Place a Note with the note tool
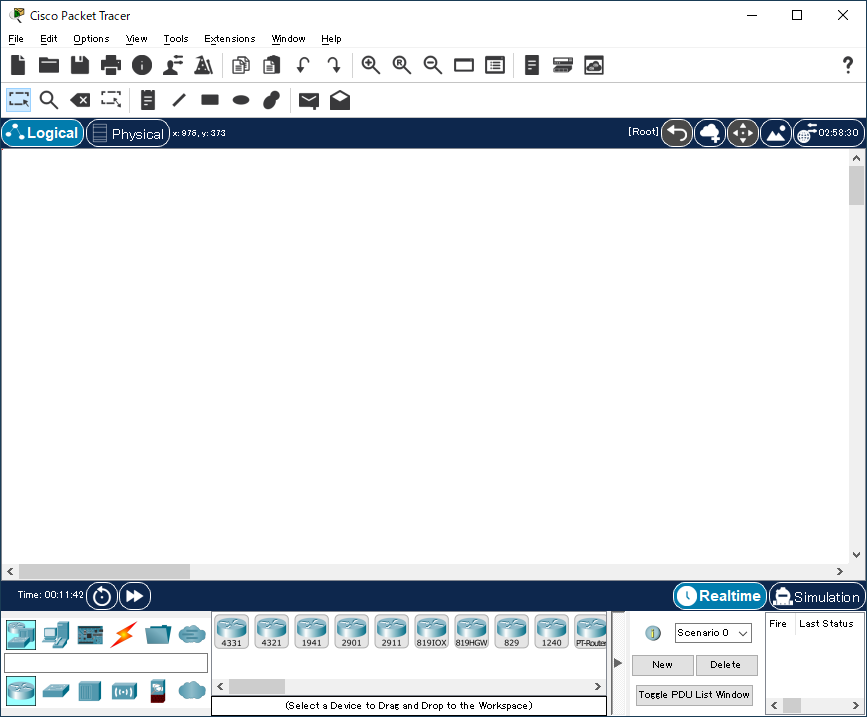The width and height of the screenshot is (867, 717). pyautogui.click(x=148, y=100)
